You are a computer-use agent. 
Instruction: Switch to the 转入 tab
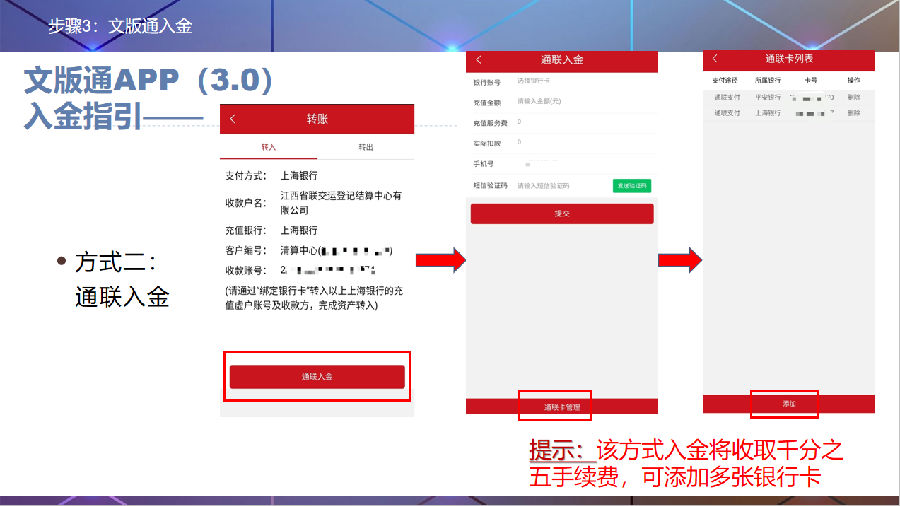[x=269, y=147]
